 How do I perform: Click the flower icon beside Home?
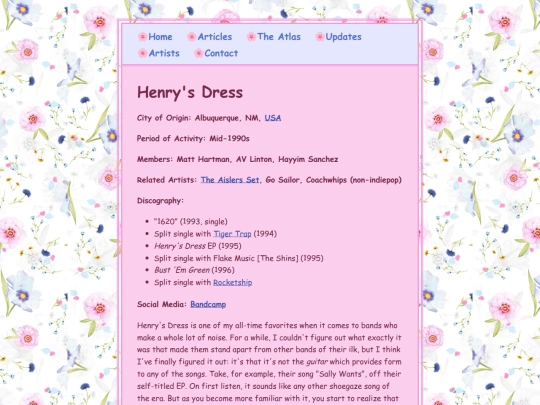pyautogui.click(x=143, y=37)
